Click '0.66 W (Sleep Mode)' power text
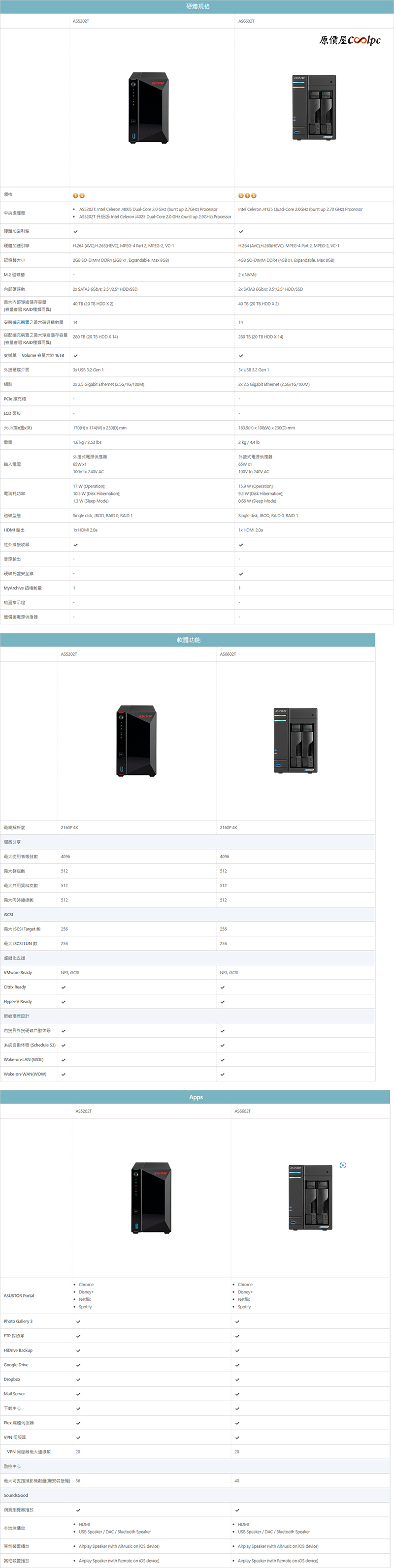The width and height of the screenshot is (394, 1568). click(257, 501)
